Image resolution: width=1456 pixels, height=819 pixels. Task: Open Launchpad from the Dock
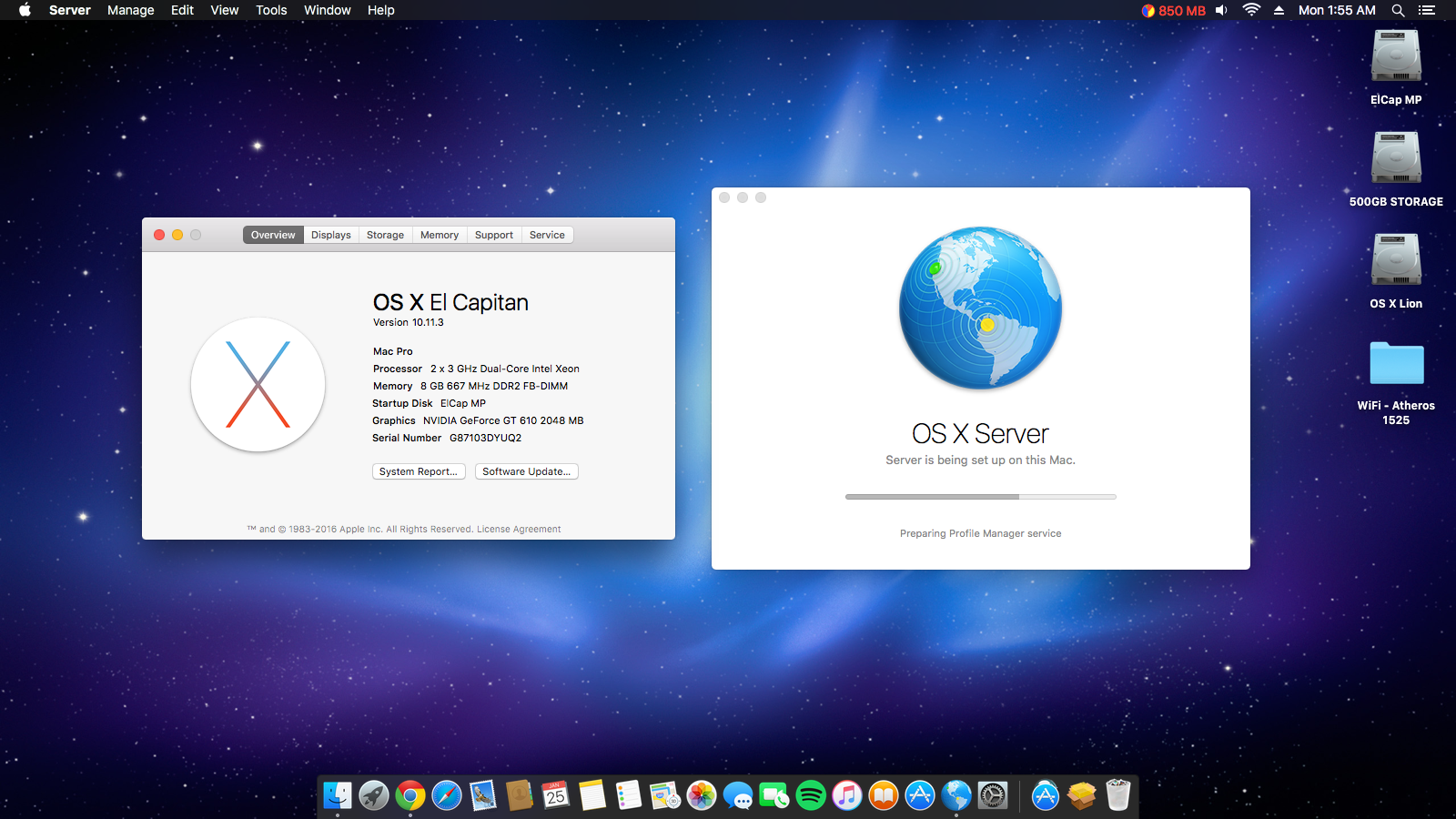pyautogui.click(x=374, y=796)
